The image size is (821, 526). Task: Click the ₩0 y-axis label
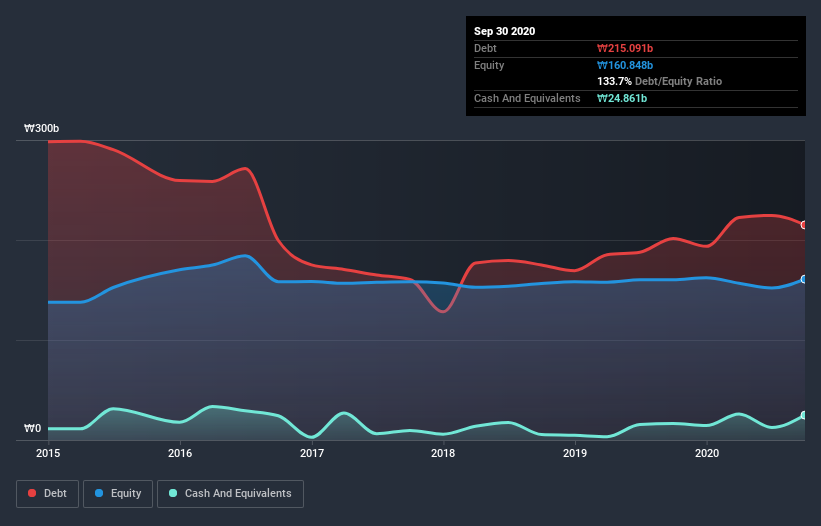click(32, 429)
